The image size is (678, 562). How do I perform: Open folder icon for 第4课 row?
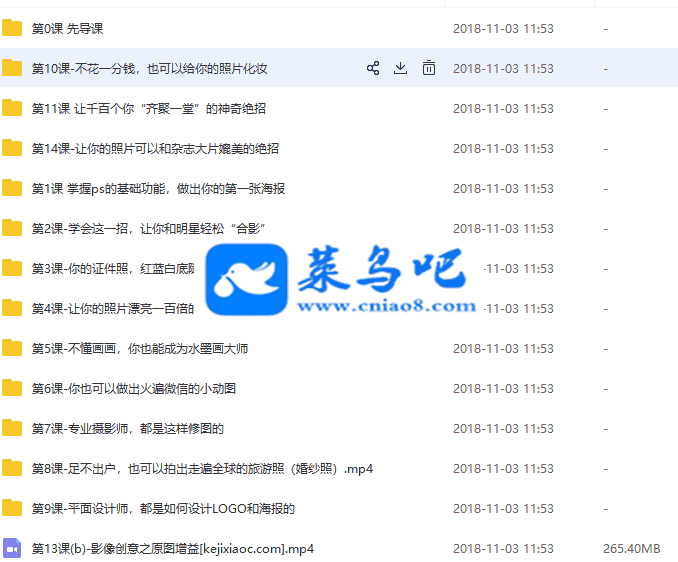[x=12, y=308]
